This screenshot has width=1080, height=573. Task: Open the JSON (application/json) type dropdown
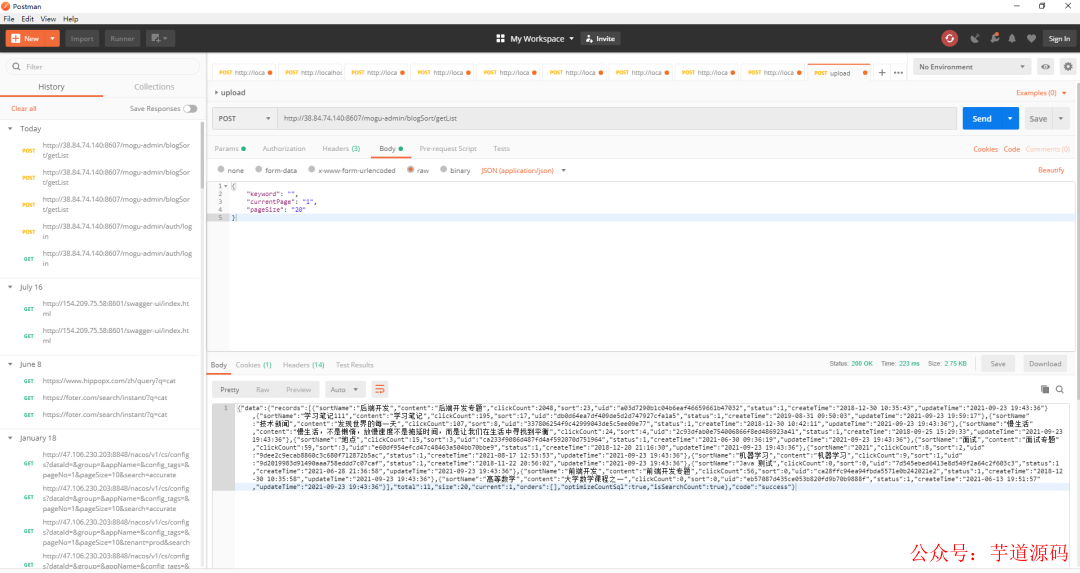click(523, 170)
